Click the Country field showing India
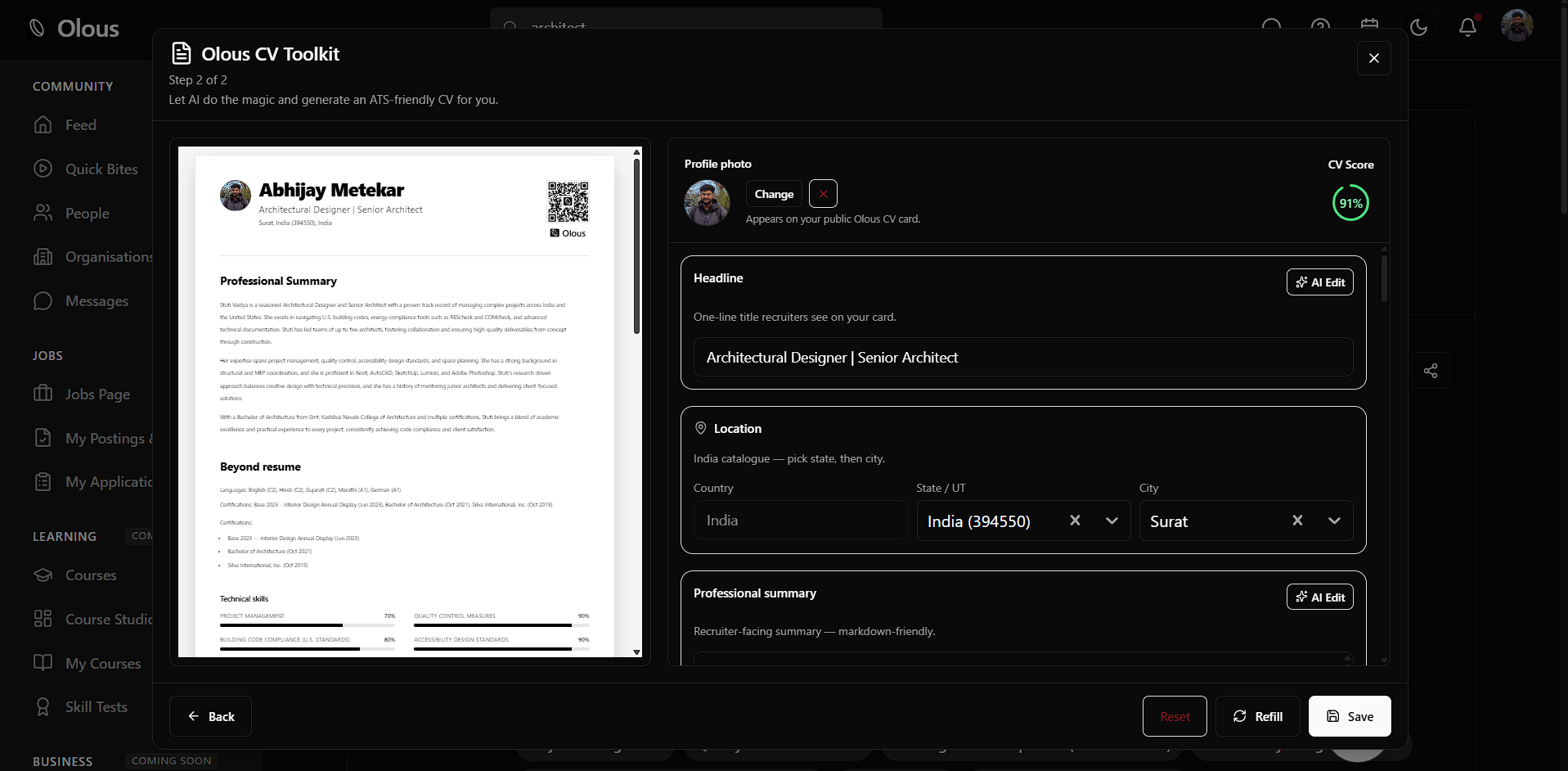Image resolution: width=1568 pixels, height=771 pixels. (x=801, y=521)
